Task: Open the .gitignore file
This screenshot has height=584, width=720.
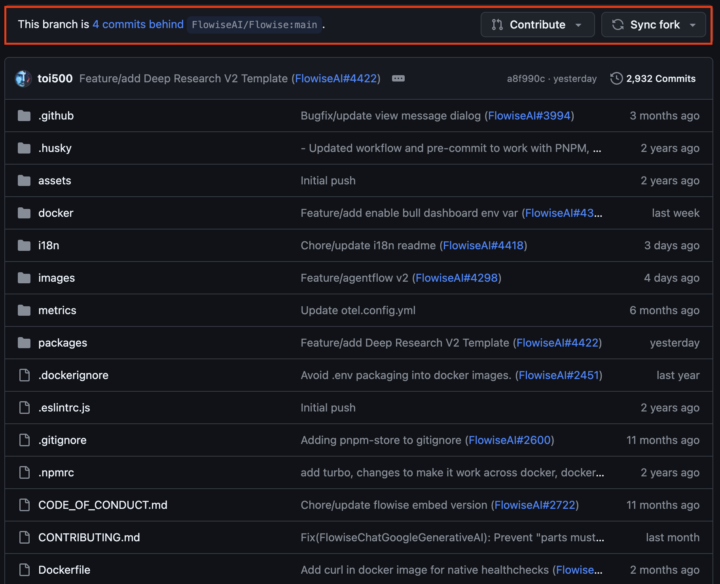Action: click(62, 440)
